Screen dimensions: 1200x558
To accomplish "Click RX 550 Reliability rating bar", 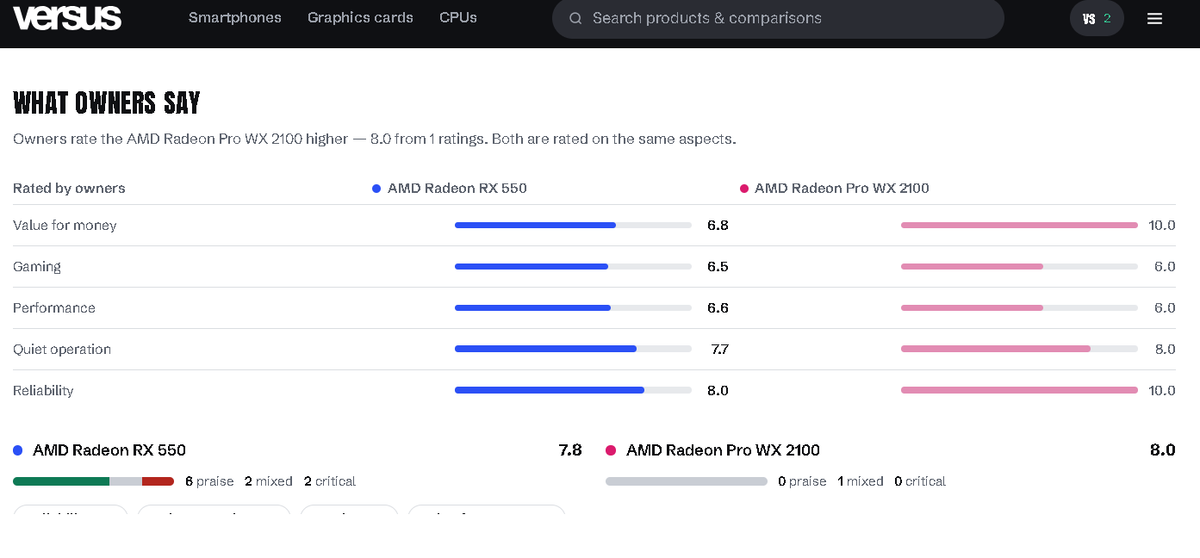I will [x=573, y=390].
